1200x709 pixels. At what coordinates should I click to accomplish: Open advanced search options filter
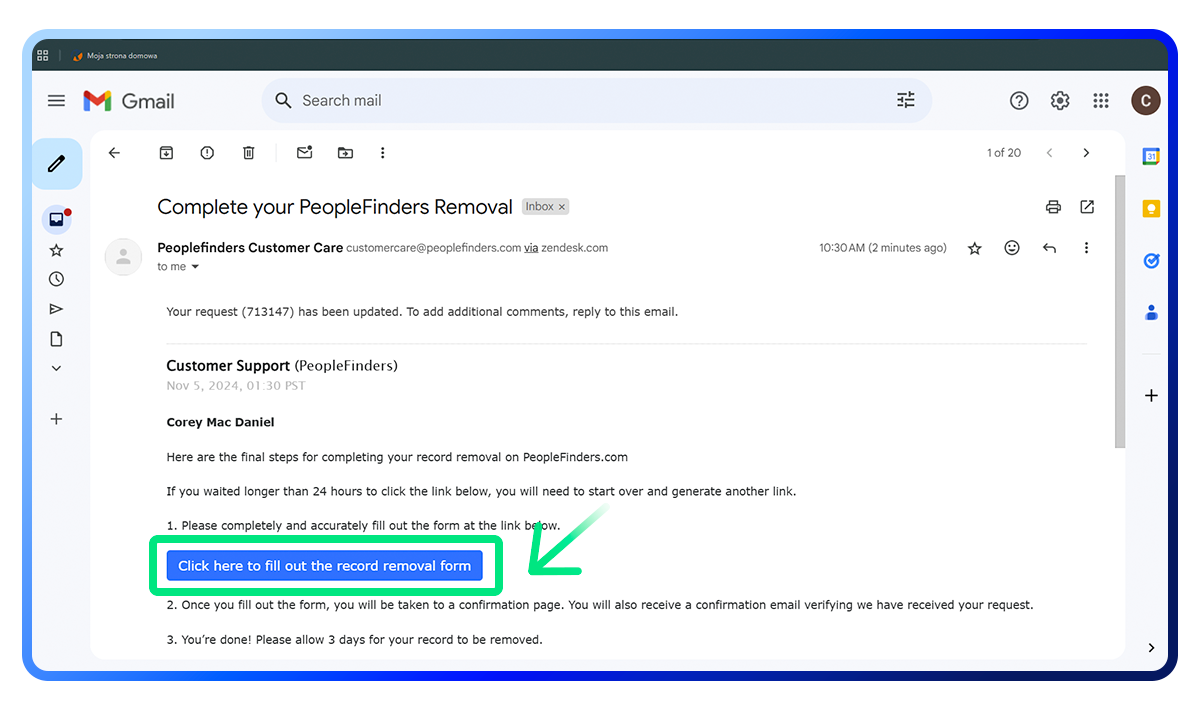click(x=905, y=100)
